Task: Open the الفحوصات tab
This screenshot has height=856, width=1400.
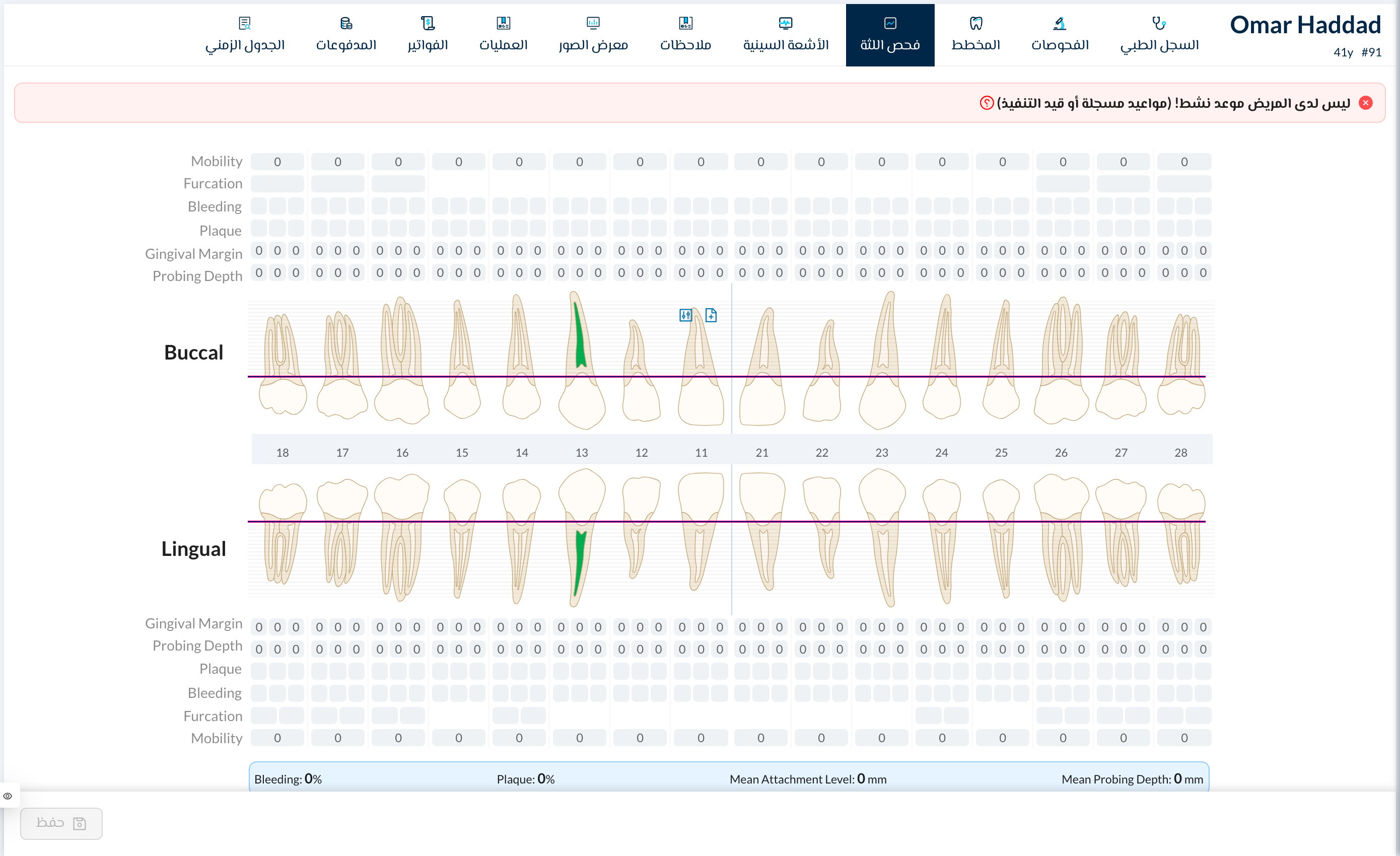Action: tap(1060, 35)
